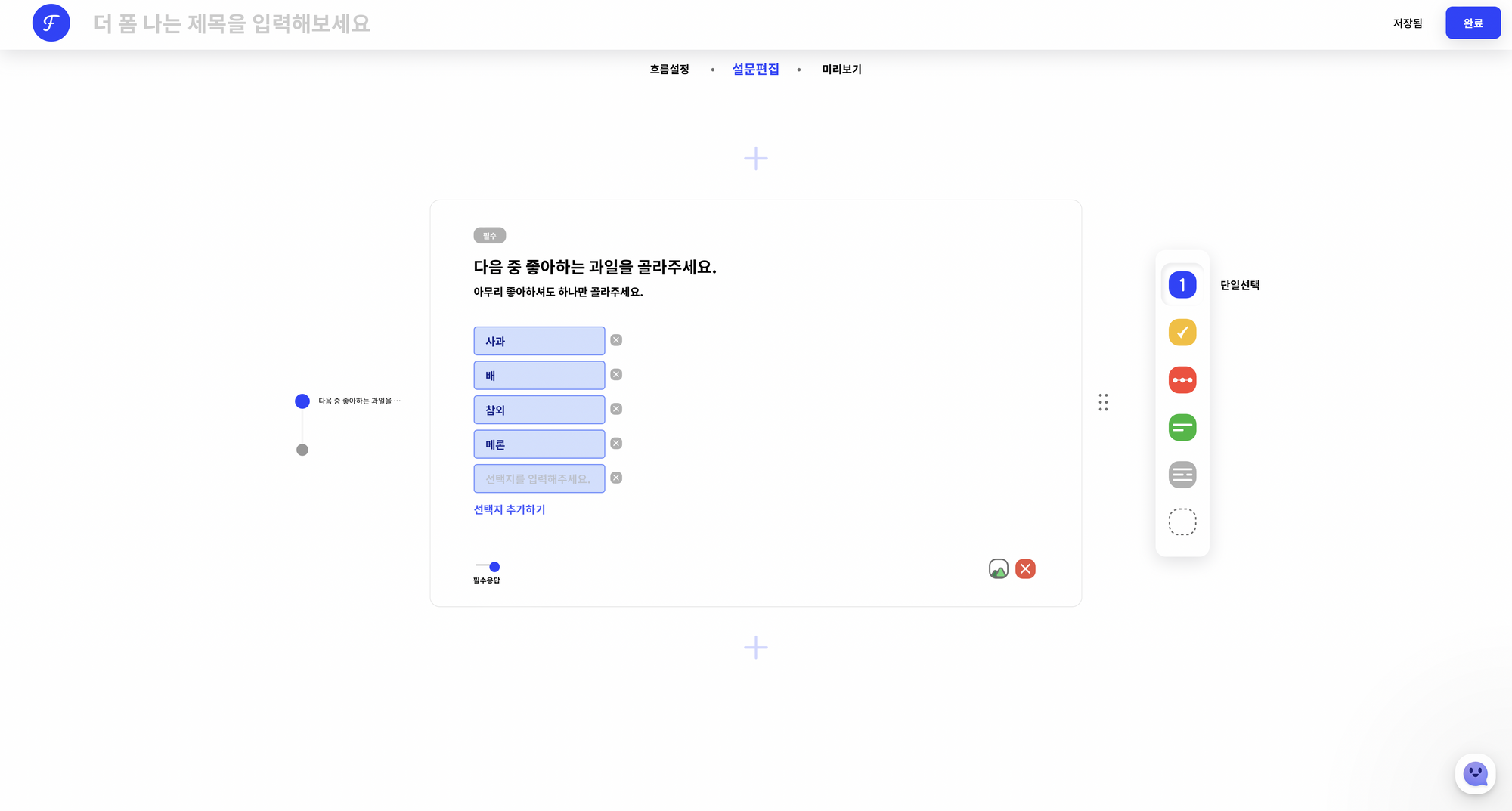
Task: Remove the 메론 option
Action: [616, 444]
